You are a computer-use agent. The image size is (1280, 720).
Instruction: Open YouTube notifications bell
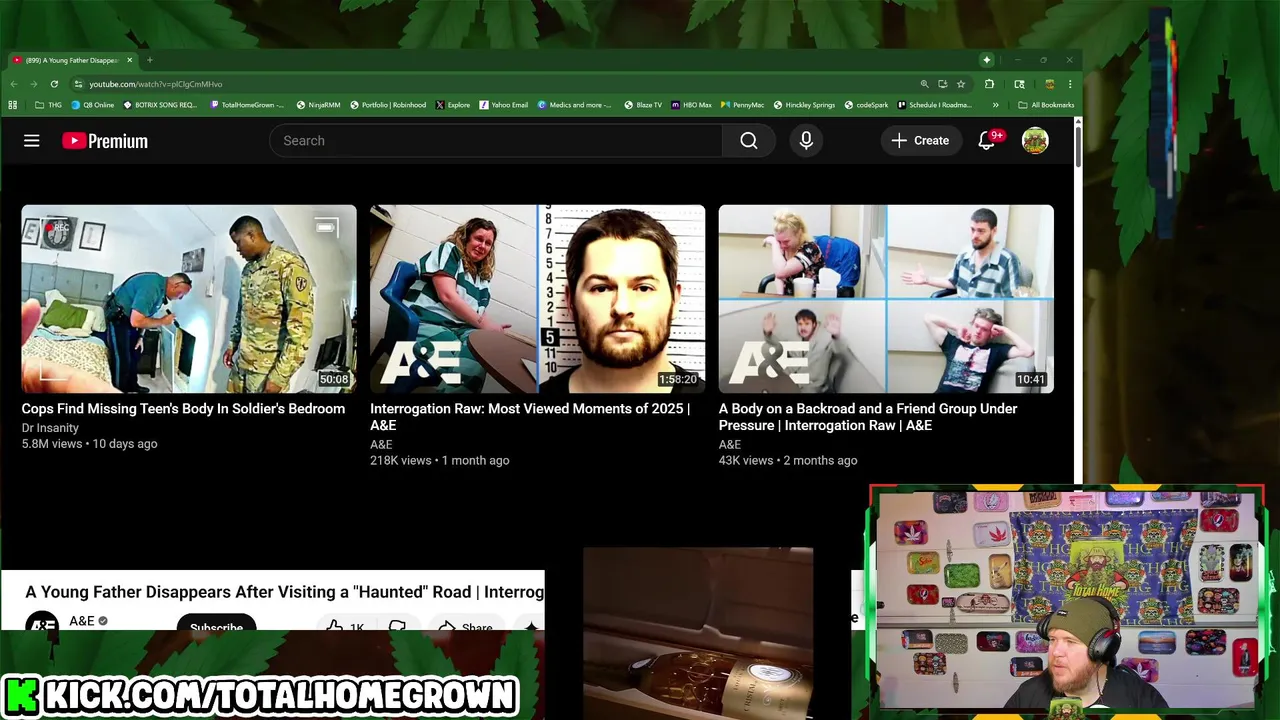(987, 141)
